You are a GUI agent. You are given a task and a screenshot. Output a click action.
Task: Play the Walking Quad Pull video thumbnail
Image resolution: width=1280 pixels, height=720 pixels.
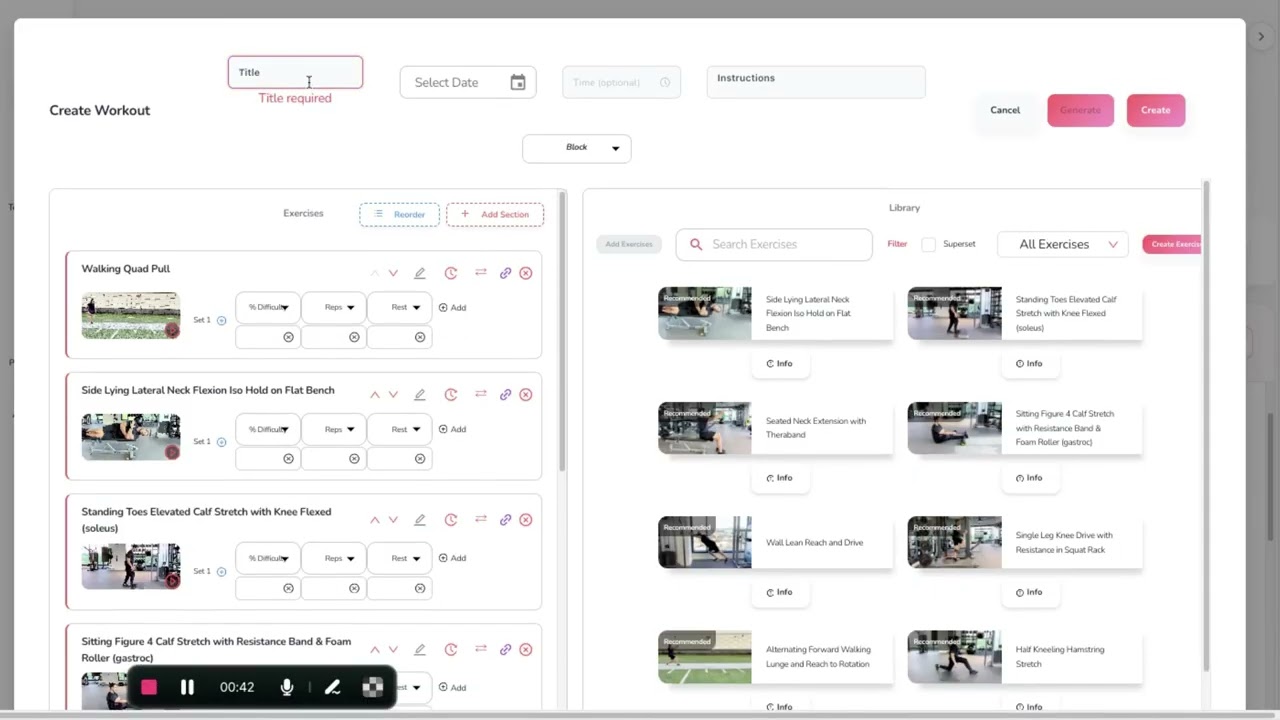pyautogui.click(x=131, y=316)
